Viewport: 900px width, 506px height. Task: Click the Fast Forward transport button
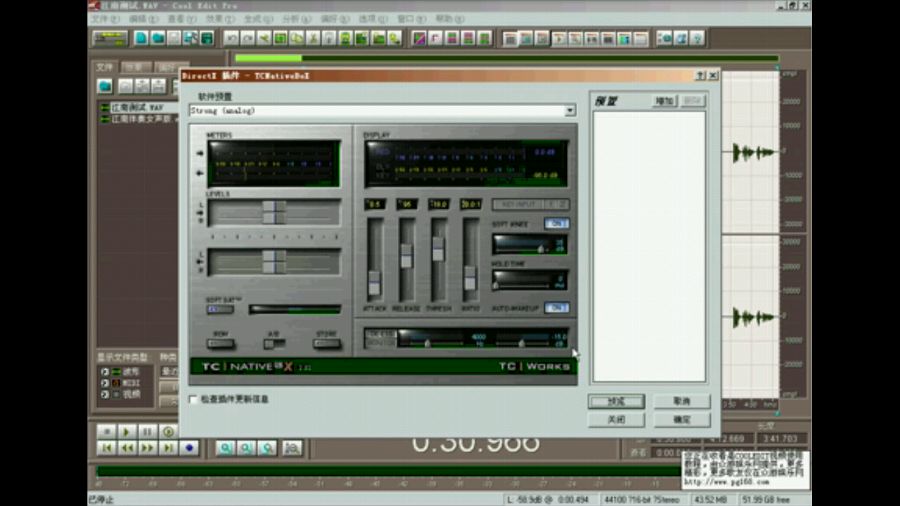(148, 447)
